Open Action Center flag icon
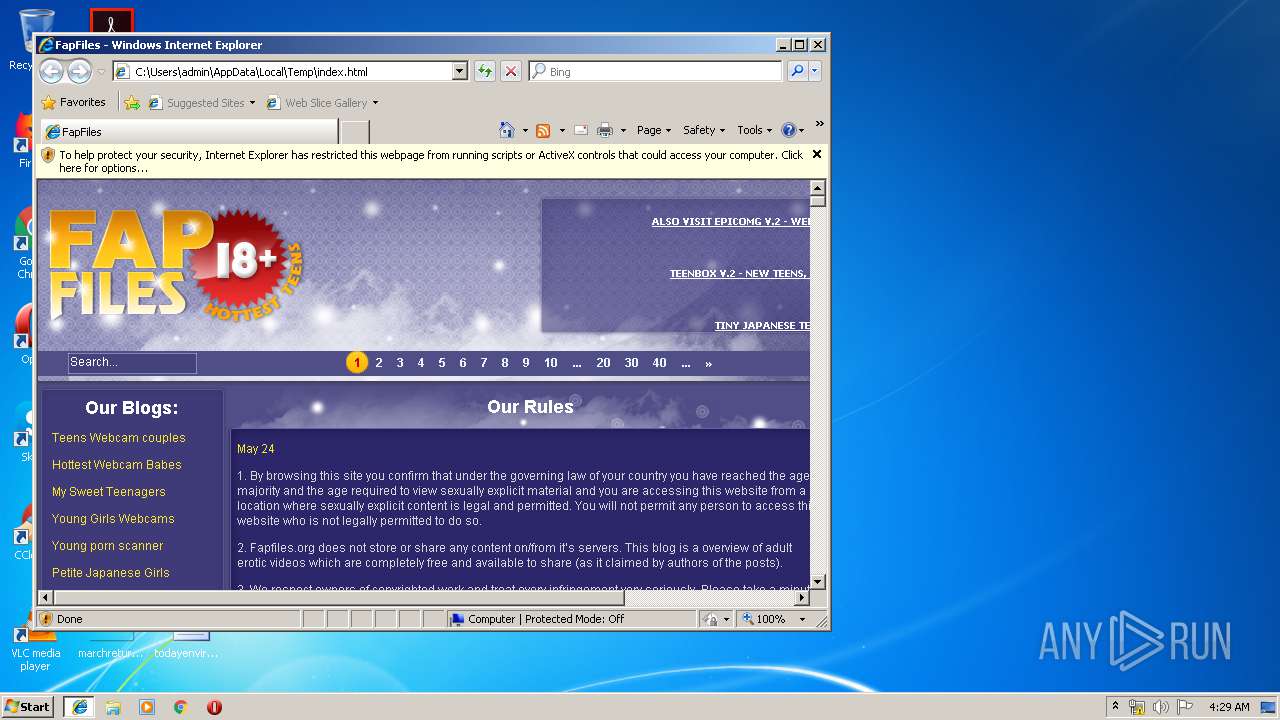Viewport: 1280px width, 720px height. (x=1185, y=707)
